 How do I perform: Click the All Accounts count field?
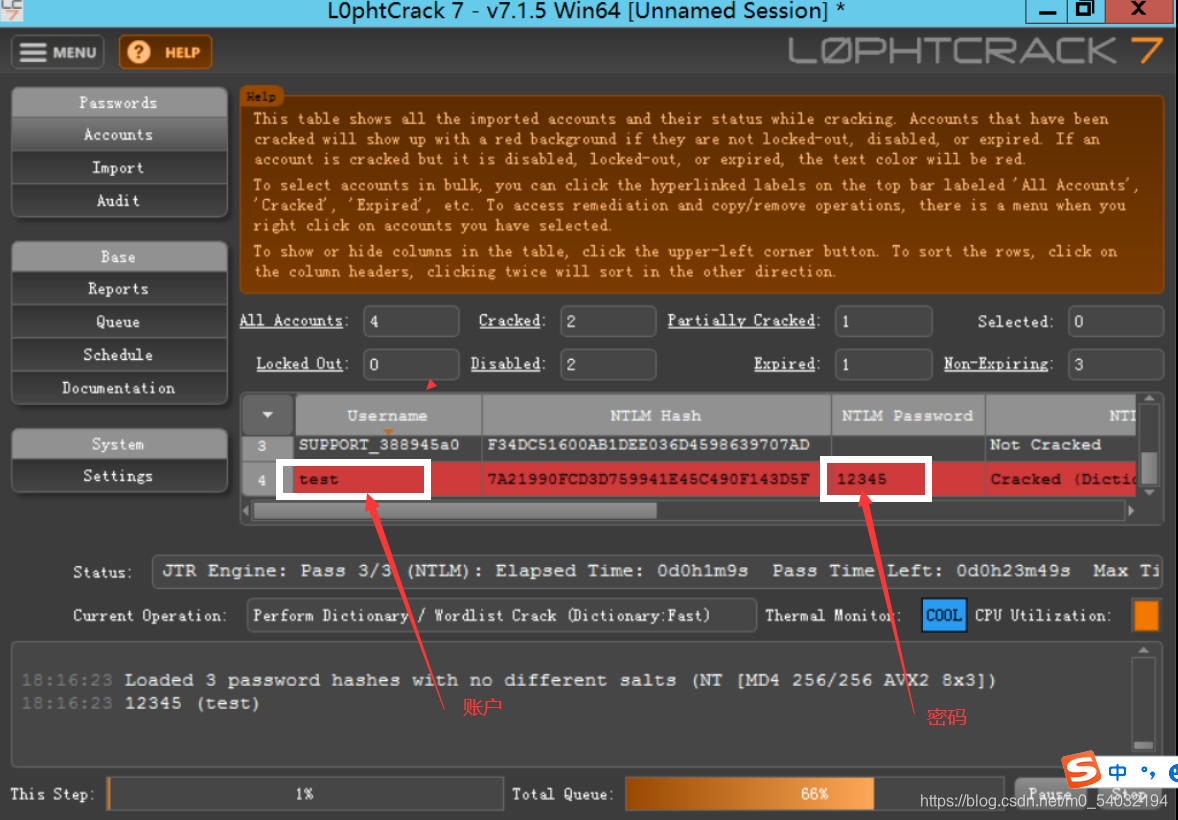tap(411, 322)
